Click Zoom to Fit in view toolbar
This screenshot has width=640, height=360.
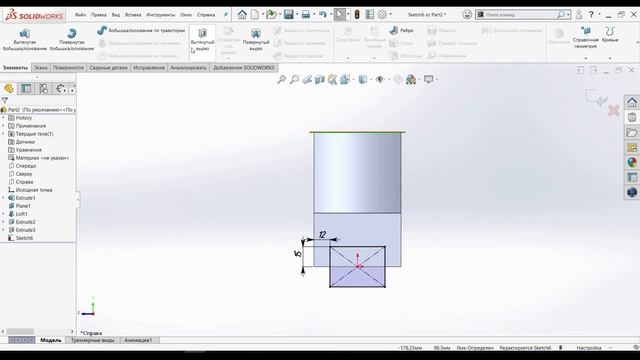(282, 79)
